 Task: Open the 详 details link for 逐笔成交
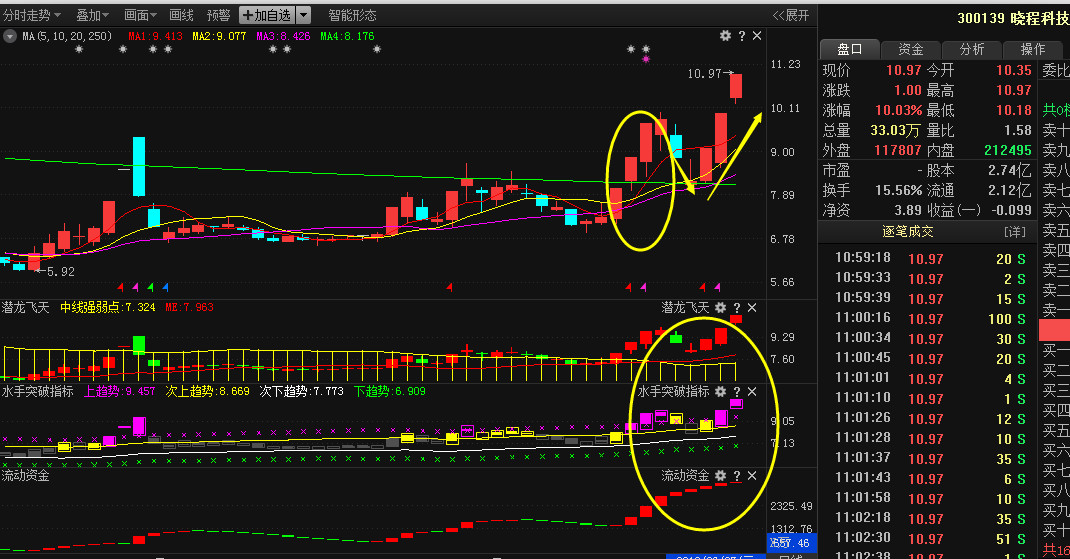click(x=1015, y=232)
